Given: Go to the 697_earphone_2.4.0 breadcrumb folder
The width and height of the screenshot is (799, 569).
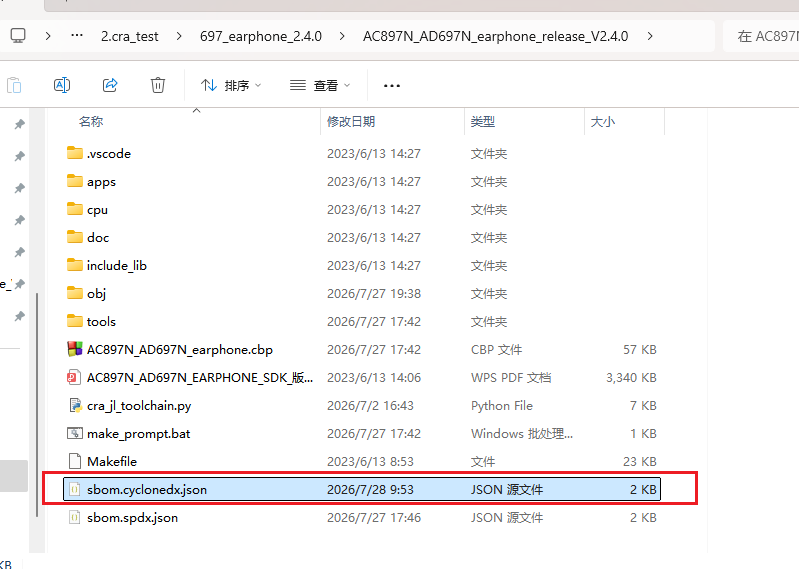Looking at the screenshot, I should pos(261,36).
